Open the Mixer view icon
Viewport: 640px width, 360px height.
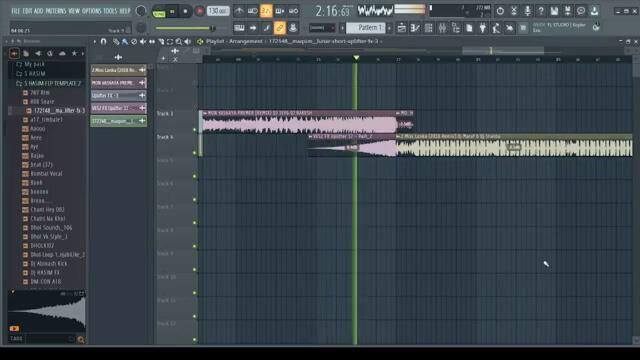click(x=442, y=28)
